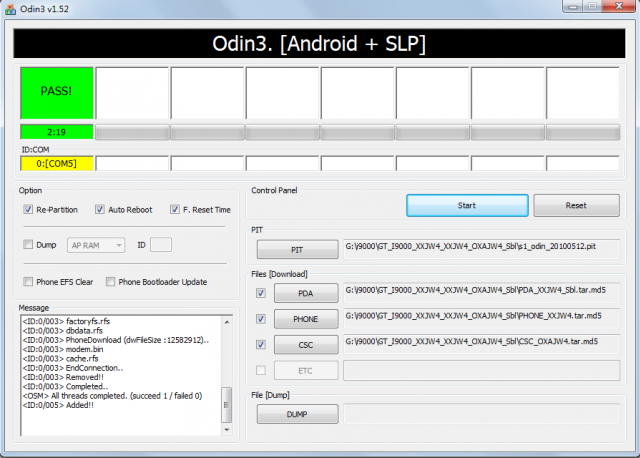Click the Start button
640x458 pixels.
pyautogui.click(x=467, y=205)
